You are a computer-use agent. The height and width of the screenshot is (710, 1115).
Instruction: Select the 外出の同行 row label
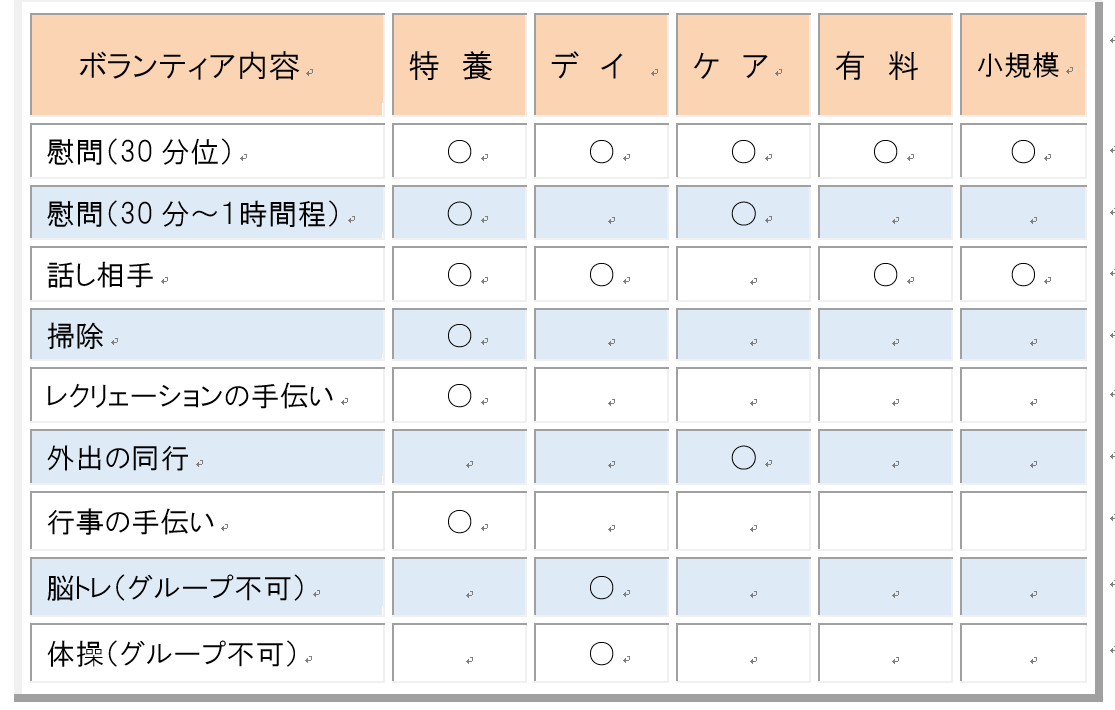pyautogui.click(x=207, y=457)
